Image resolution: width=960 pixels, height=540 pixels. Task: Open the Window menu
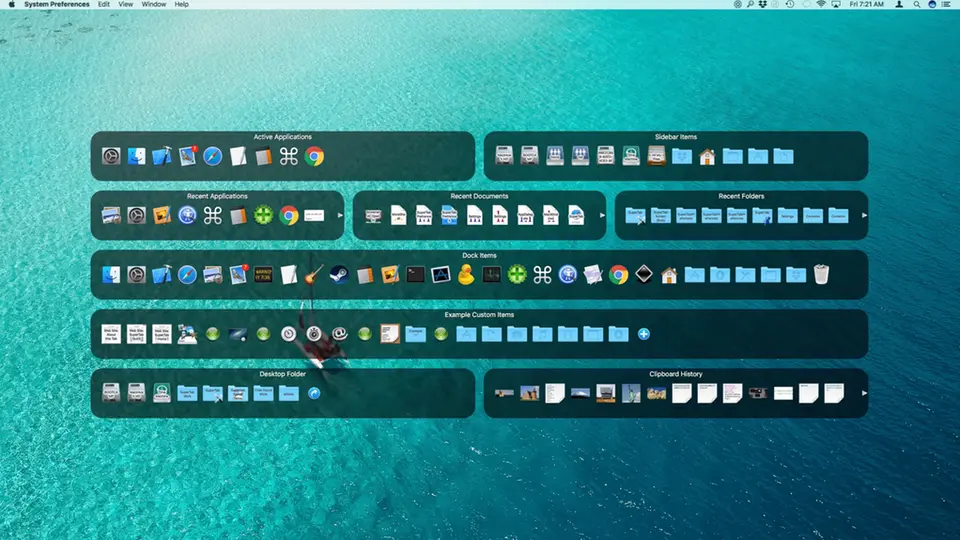pyautogui.click(x=154, y=5)
